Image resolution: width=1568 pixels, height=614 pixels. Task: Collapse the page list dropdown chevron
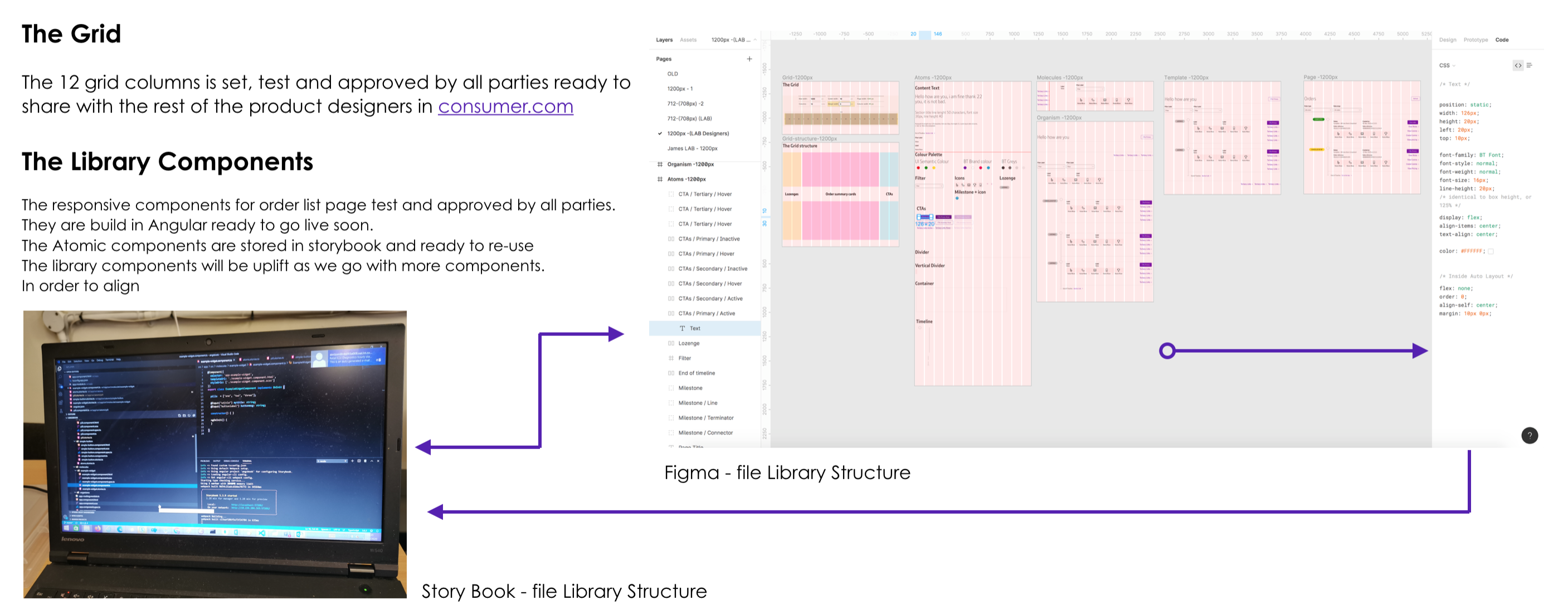755,40
